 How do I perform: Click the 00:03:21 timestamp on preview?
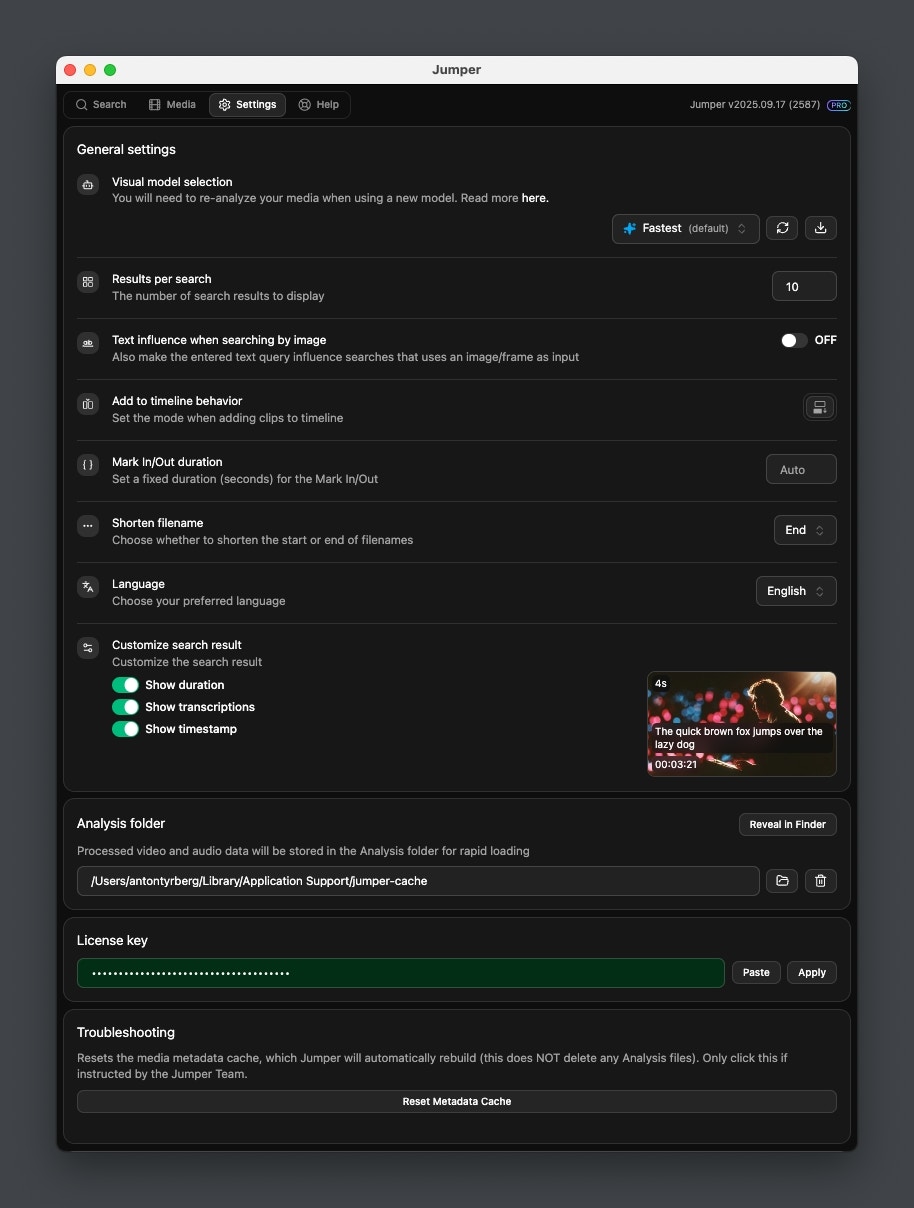676,765
